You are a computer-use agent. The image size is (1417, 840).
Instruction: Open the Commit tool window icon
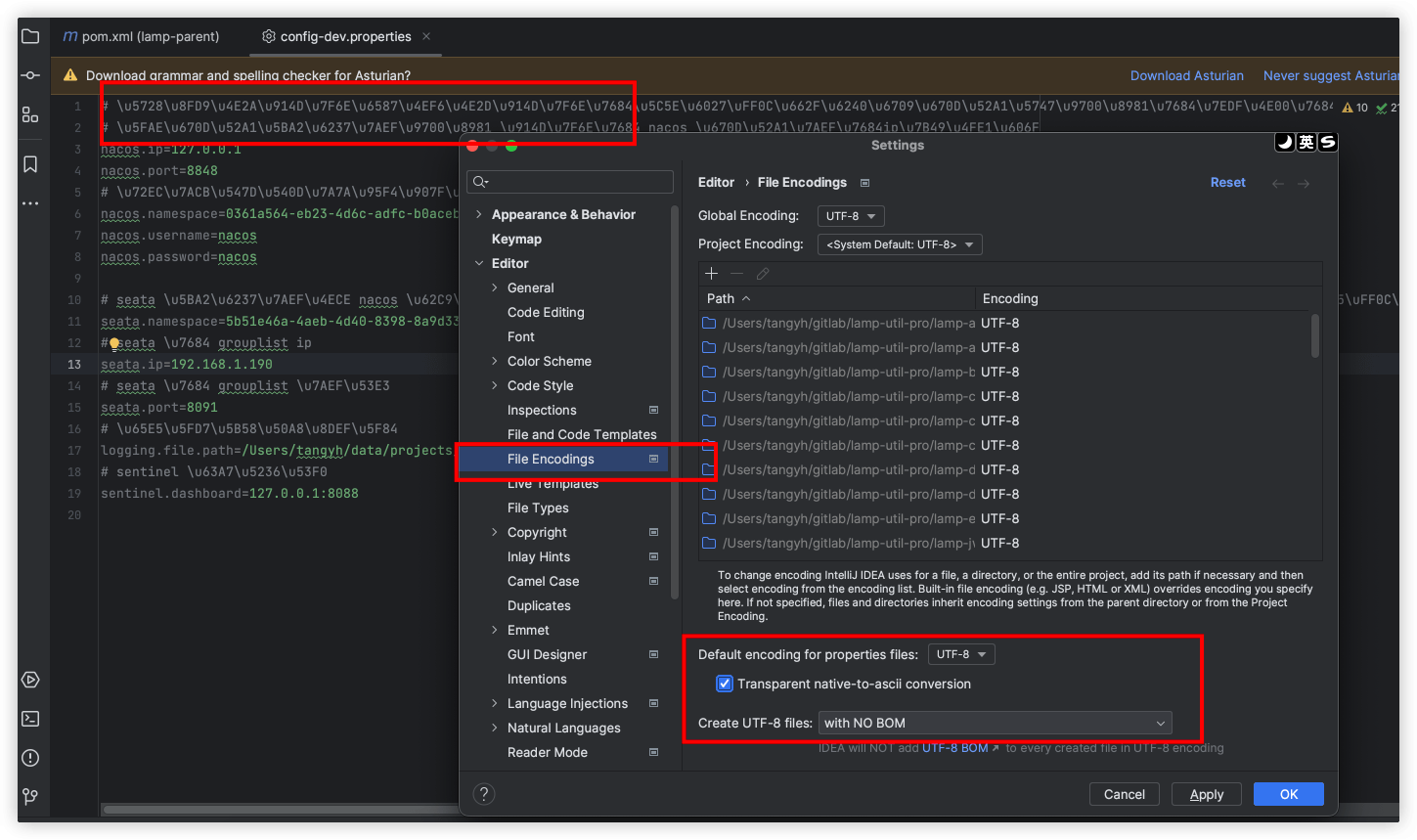[30, 75]
